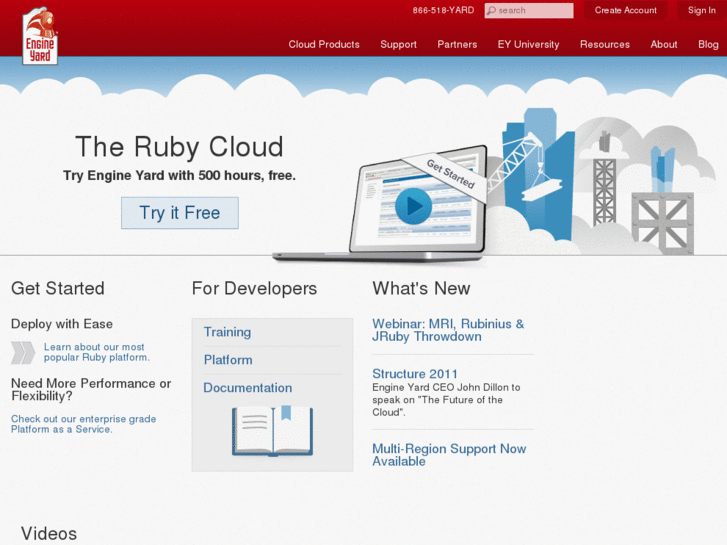The image size is (727, 545).
Task: Open the About menu
Action: pos(663,45)
